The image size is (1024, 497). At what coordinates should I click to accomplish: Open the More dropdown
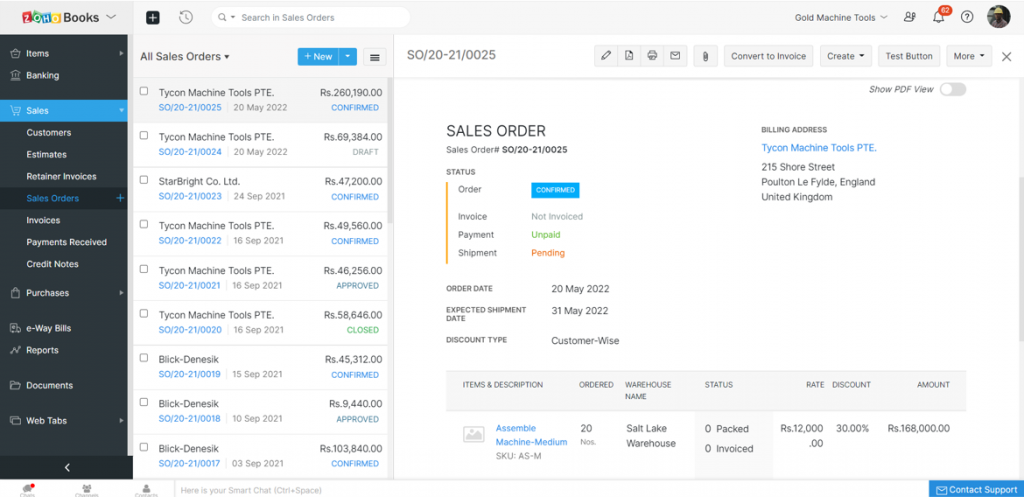pos(969,56)
